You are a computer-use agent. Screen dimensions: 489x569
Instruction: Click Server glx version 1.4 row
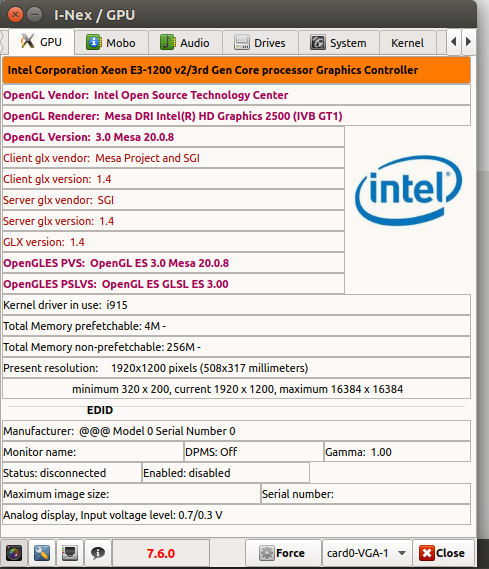173,221
